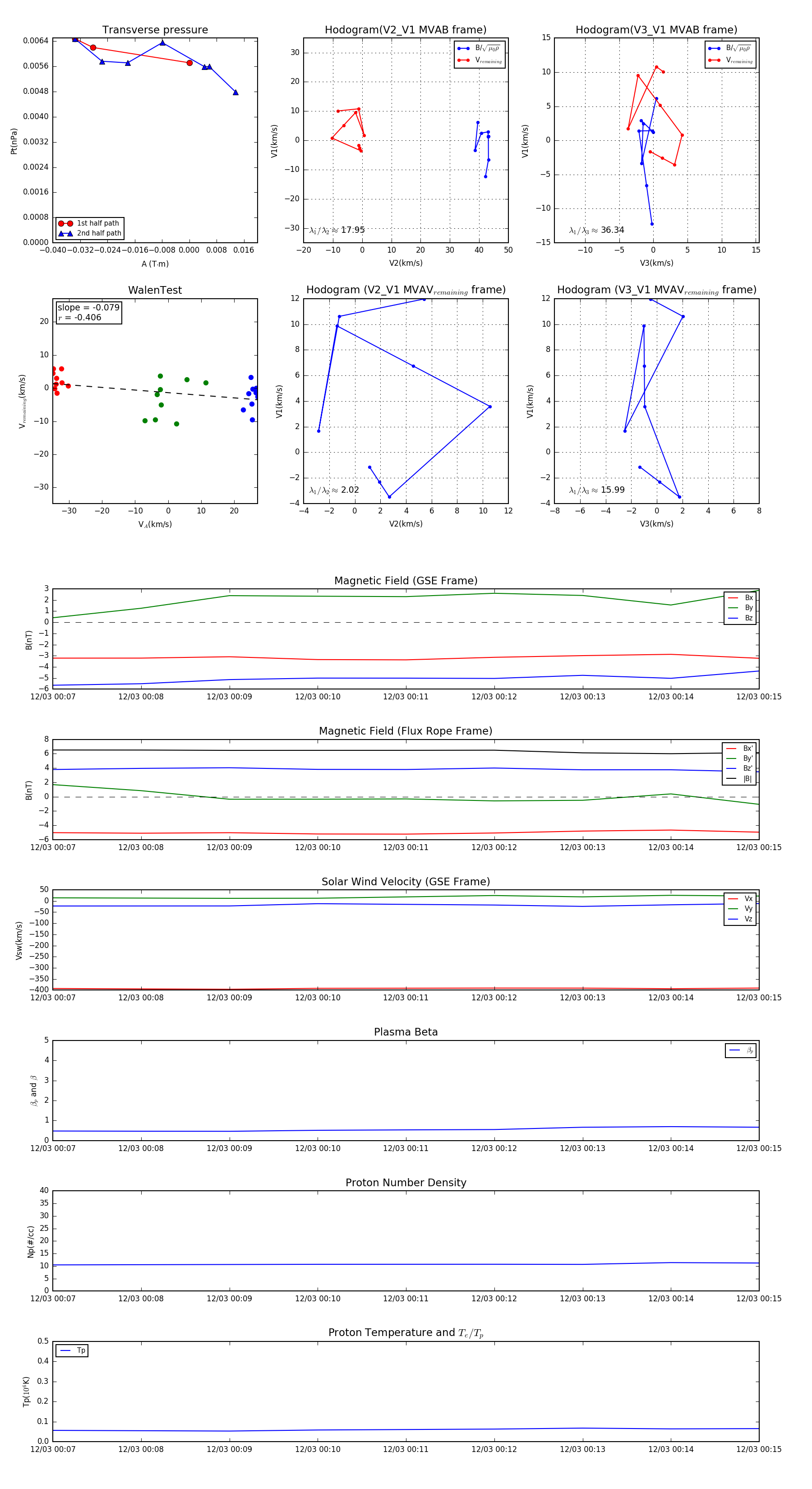Click 'slope = -0.079' in WalenTest box

(88, 308)
